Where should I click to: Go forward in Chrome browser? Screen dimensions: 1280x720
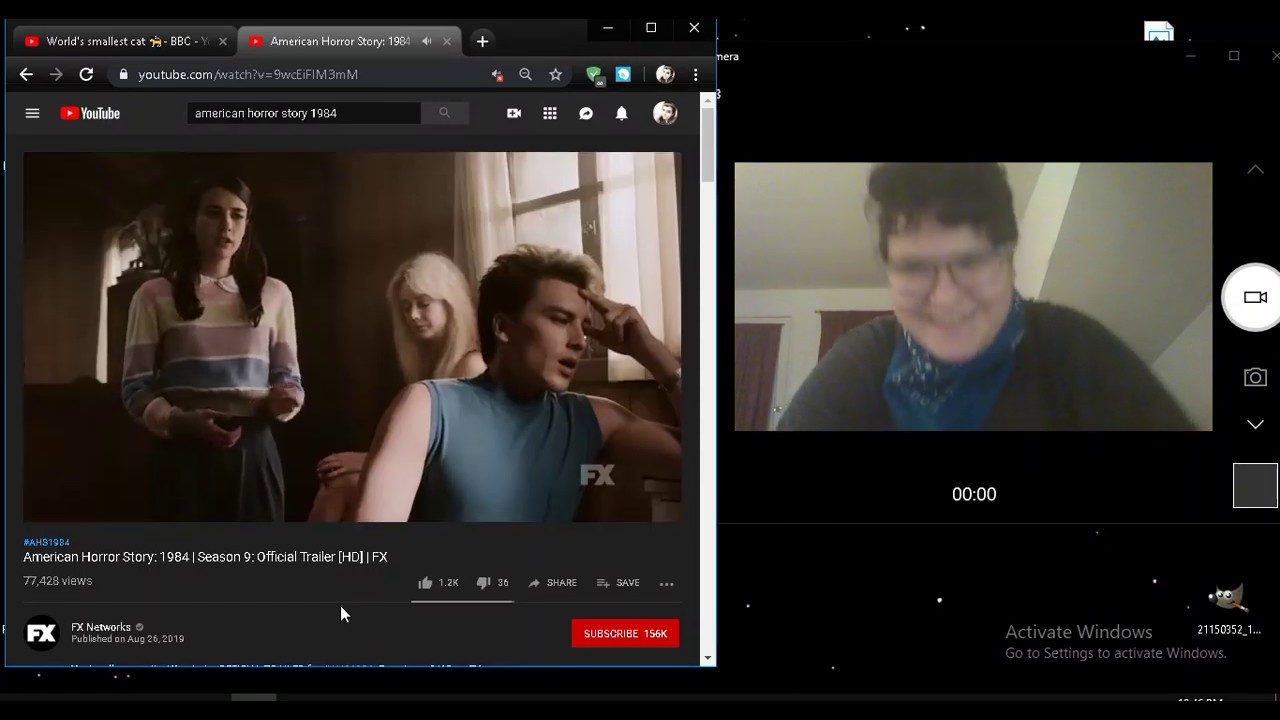pyautogui.click(x=56, y=74)
